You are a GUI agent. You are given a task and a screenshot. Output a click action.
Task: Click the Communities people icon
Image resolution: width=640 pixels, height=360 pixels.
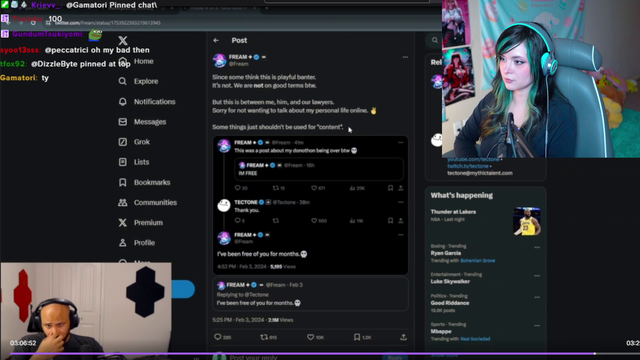pyautogui.click(x=122, y=202)
